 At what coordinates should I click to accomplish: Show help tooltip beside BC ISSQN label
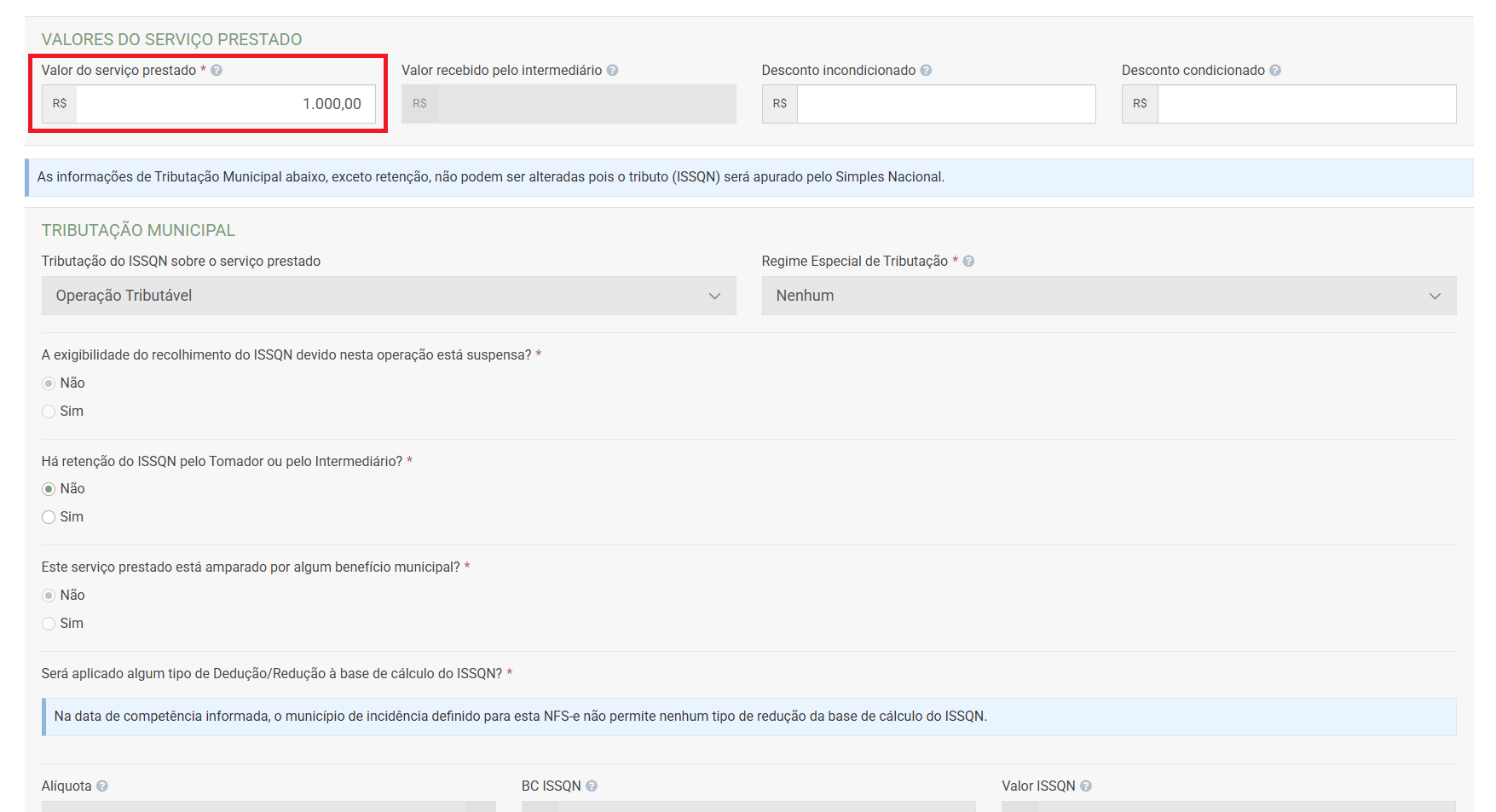(x=592, y=786)
